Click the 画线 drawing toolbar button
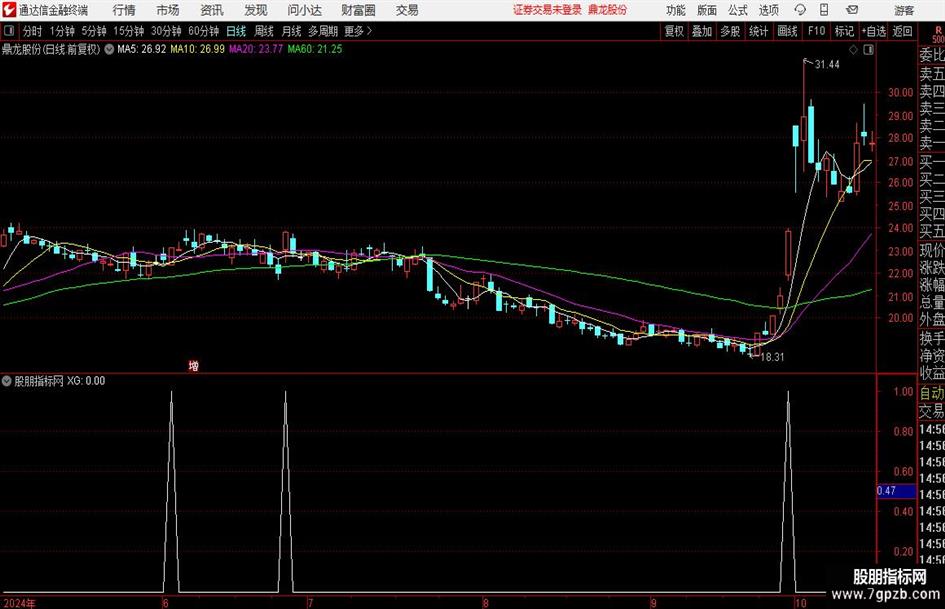Image resolution: width=945 pixels, height=609 pixels. point(787,31)
